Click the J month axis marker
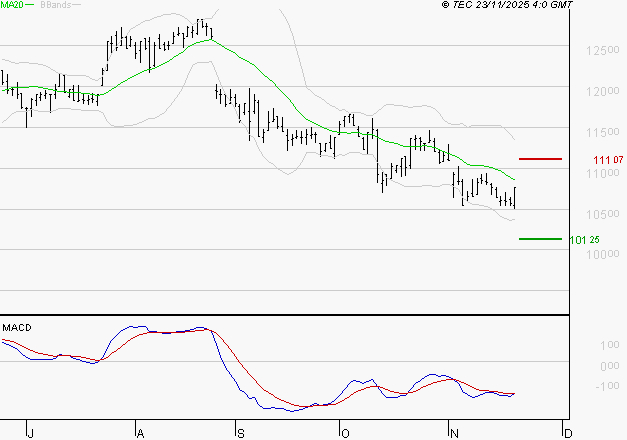Viewport: 627px width, 440px height. coord(30,434)
